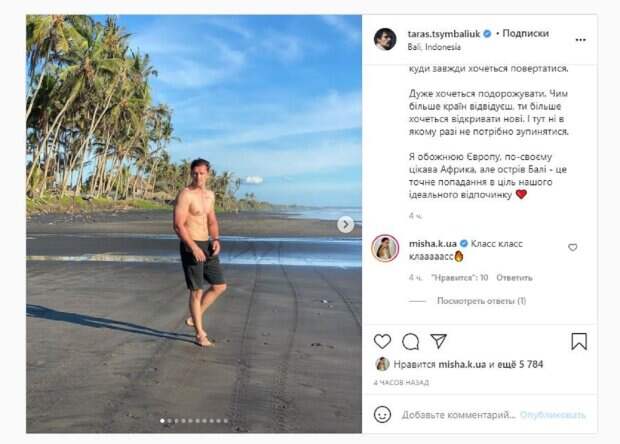Open the taras.tsymbaliuk username link
Screen dimensions: 620x444
click(x=443, y=33)
